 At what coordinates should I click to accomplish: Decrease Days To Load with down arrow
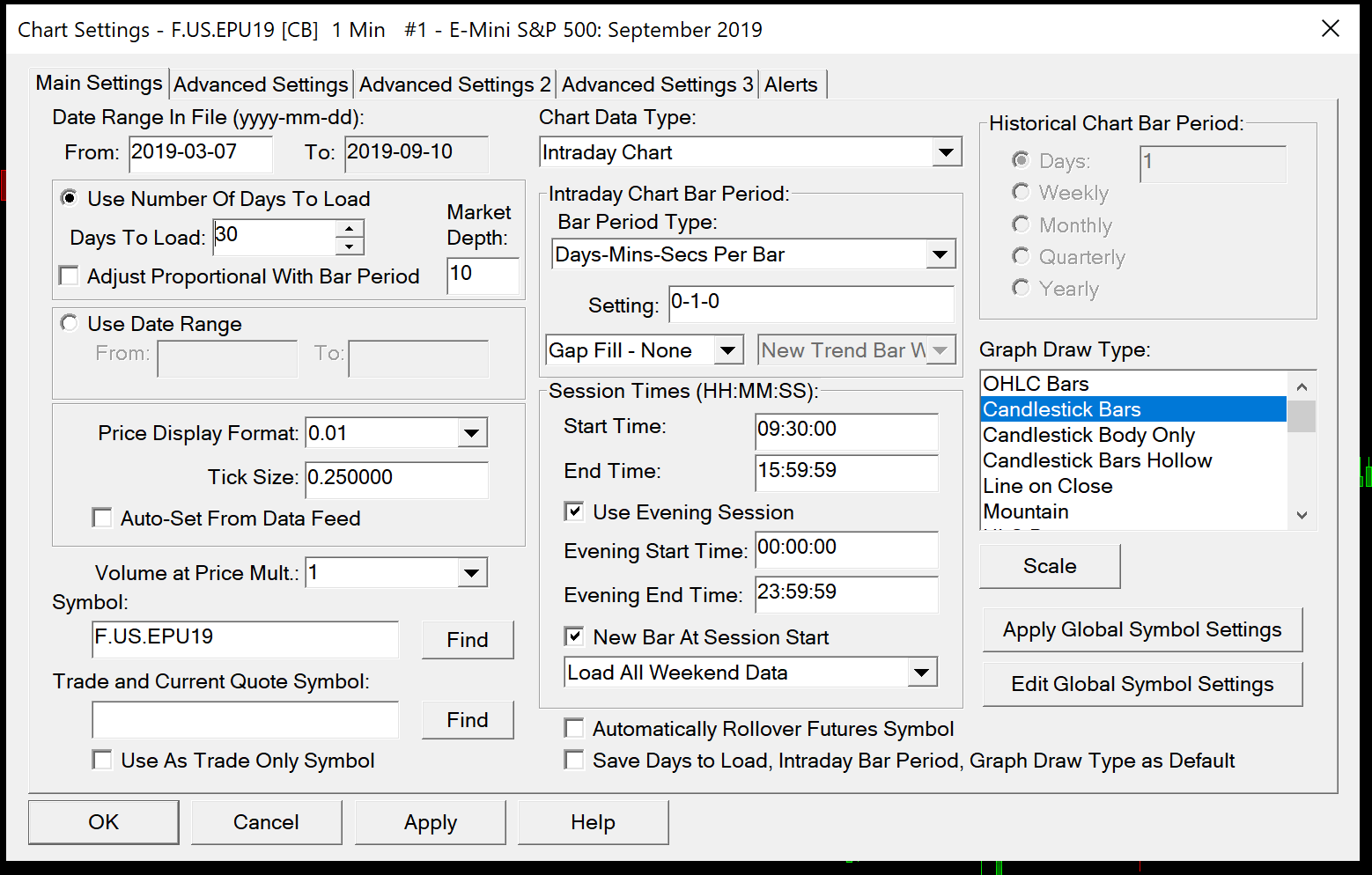tap(350, 246)
